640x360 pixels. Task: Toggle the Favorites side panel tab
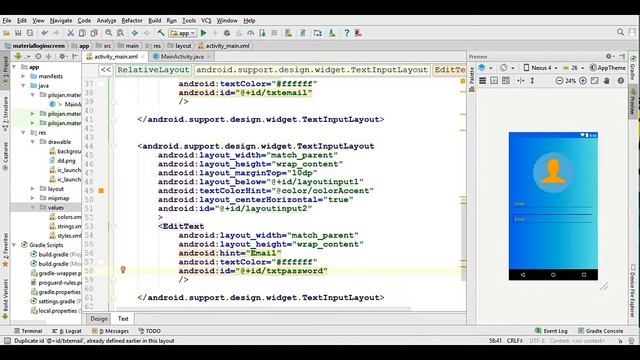tap(5, 250)
